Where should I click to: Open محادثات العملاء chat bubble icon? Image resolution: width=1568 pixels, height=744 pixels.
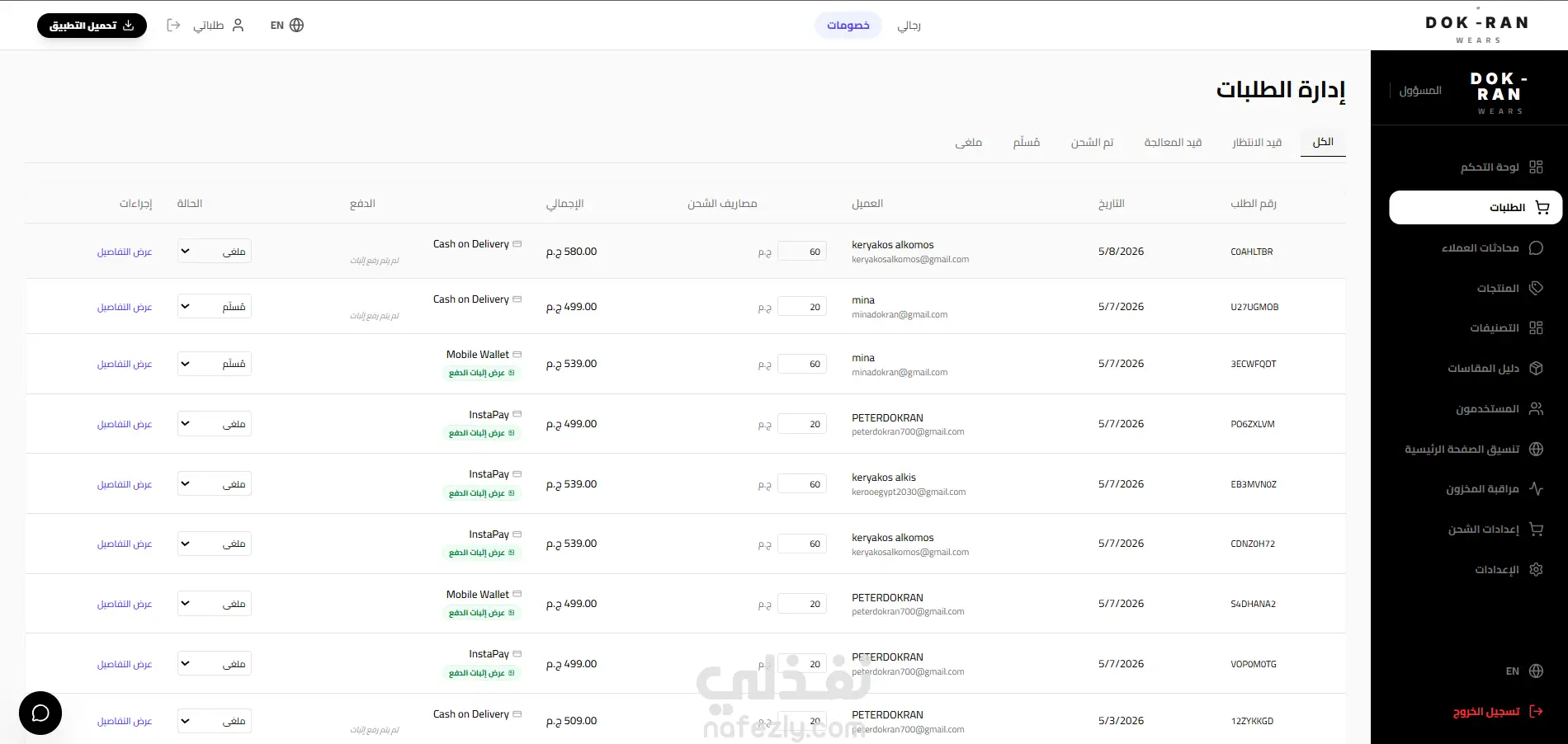coord(1536,247)
